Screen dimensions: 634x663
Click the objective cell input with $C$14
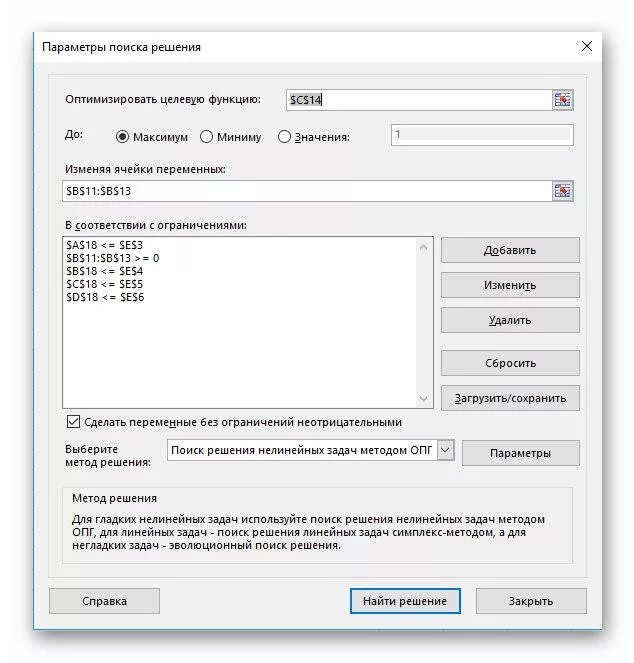pyautogui.click(x=419, y=100)
